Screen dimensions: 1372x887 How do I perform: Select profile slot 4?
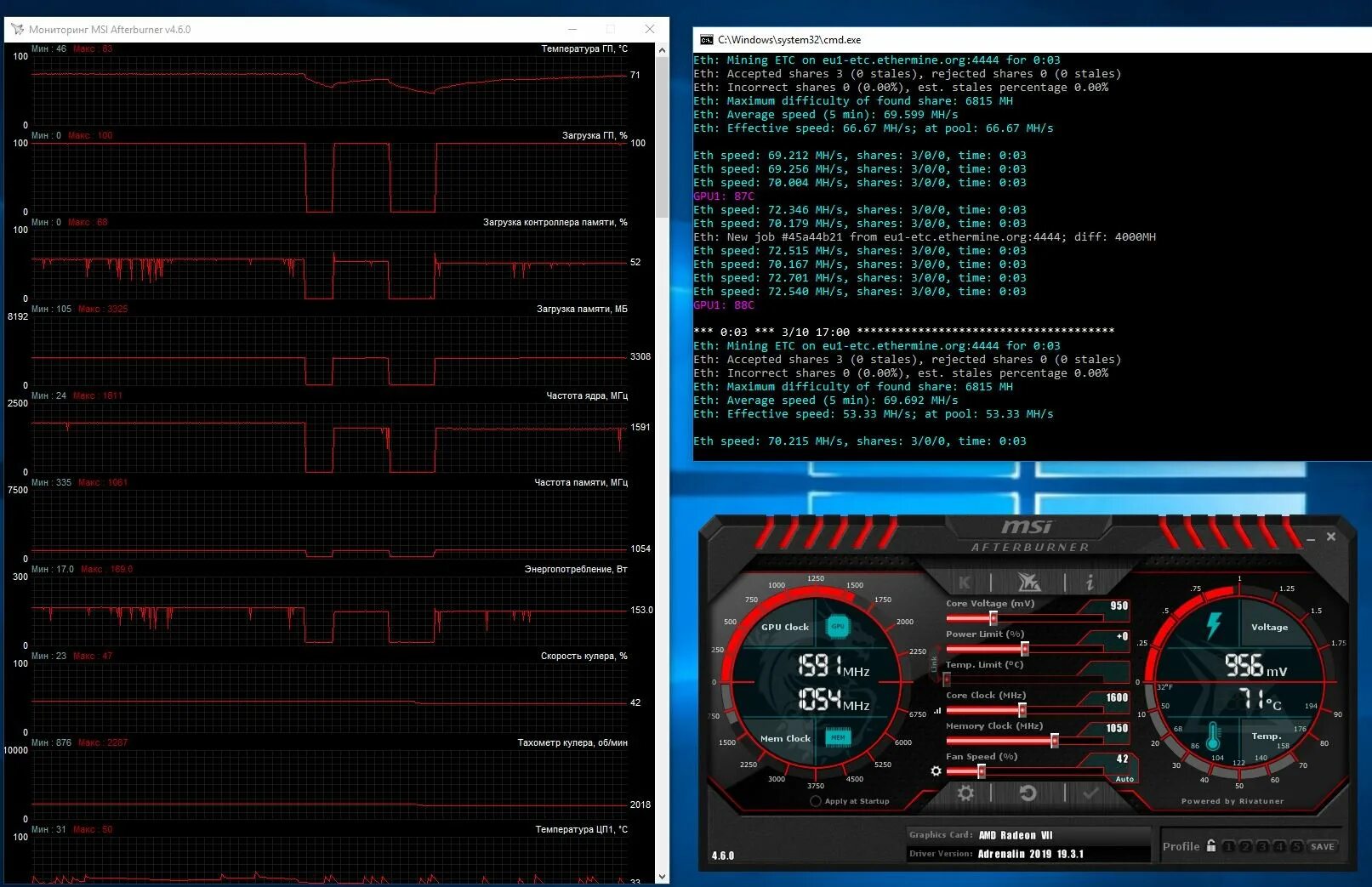(x=1279, y=846)
